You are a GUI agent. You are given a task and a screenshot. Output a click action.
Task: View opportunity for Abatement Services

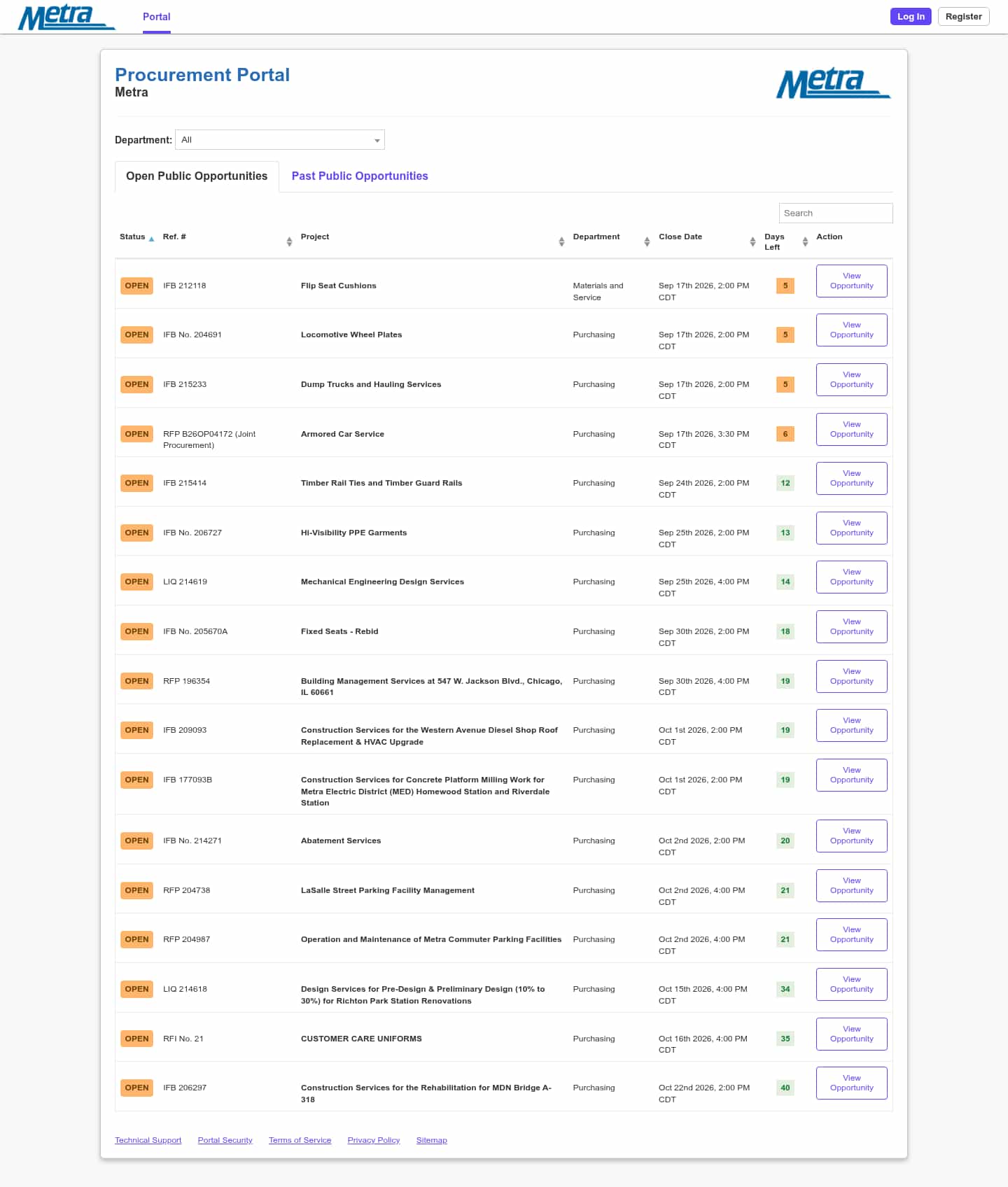(x=852, y=836)
